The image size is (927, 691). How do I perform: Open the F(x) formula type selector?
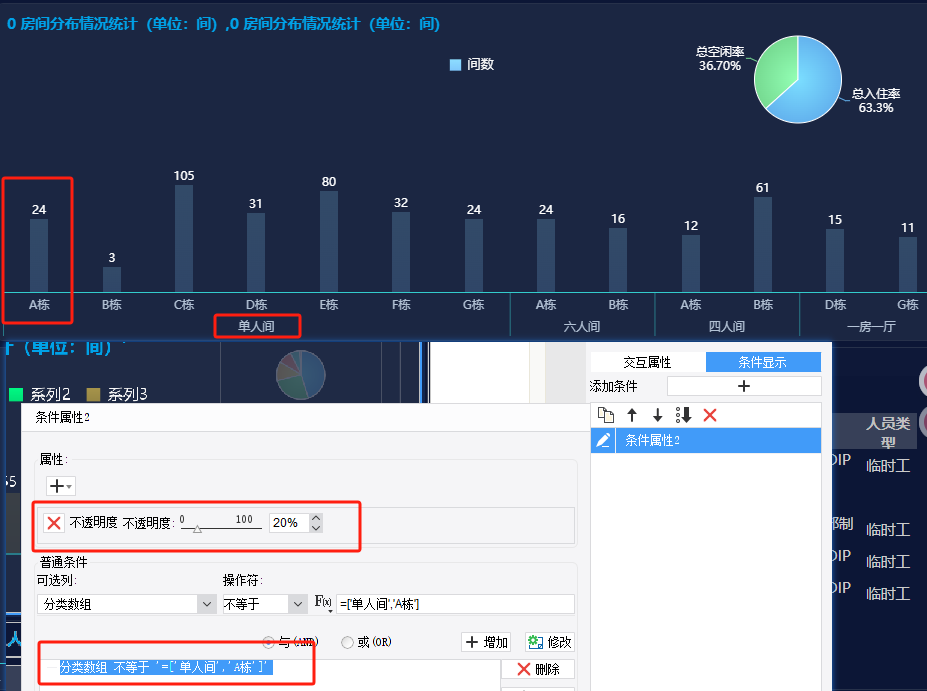coord(323,603)
